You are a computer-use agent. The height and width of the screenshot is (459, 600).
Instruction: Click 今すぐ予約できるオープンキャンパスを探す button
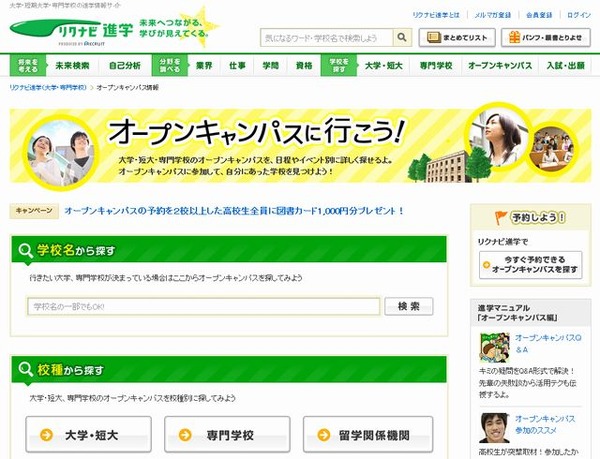coord(530,265)
